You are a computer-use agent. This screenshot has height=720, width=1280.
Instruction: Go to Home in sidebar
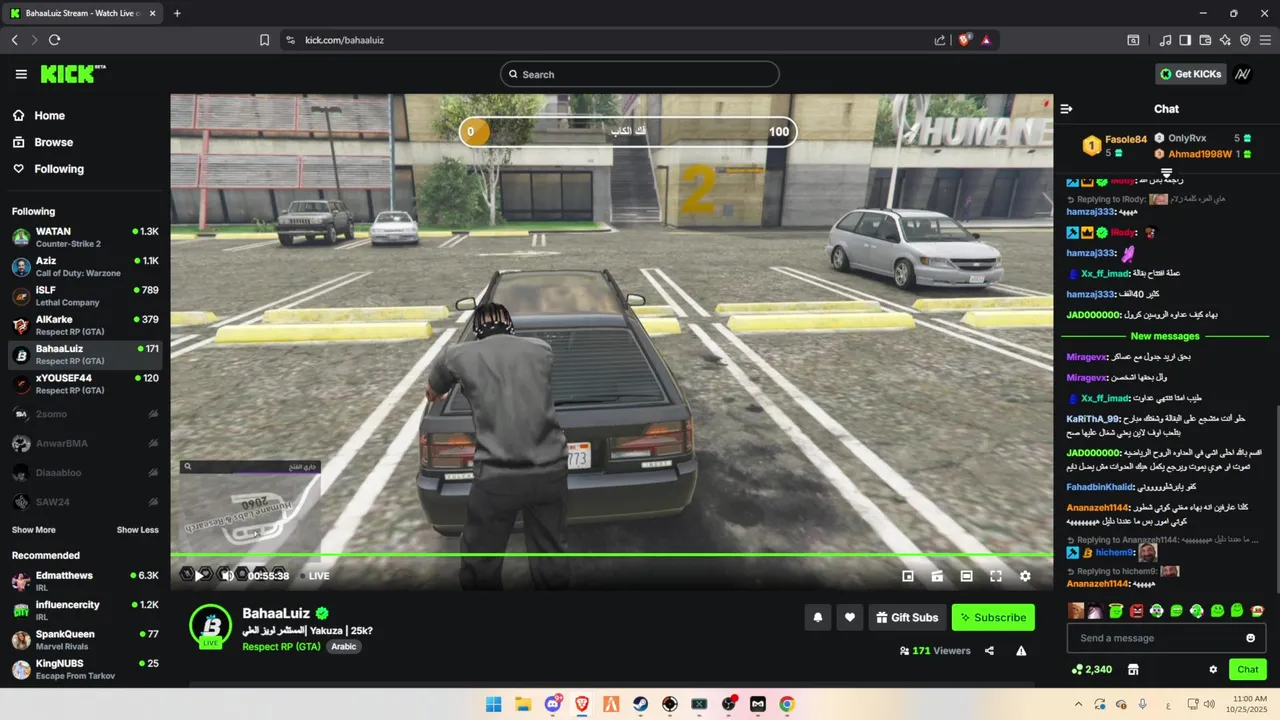49,115
